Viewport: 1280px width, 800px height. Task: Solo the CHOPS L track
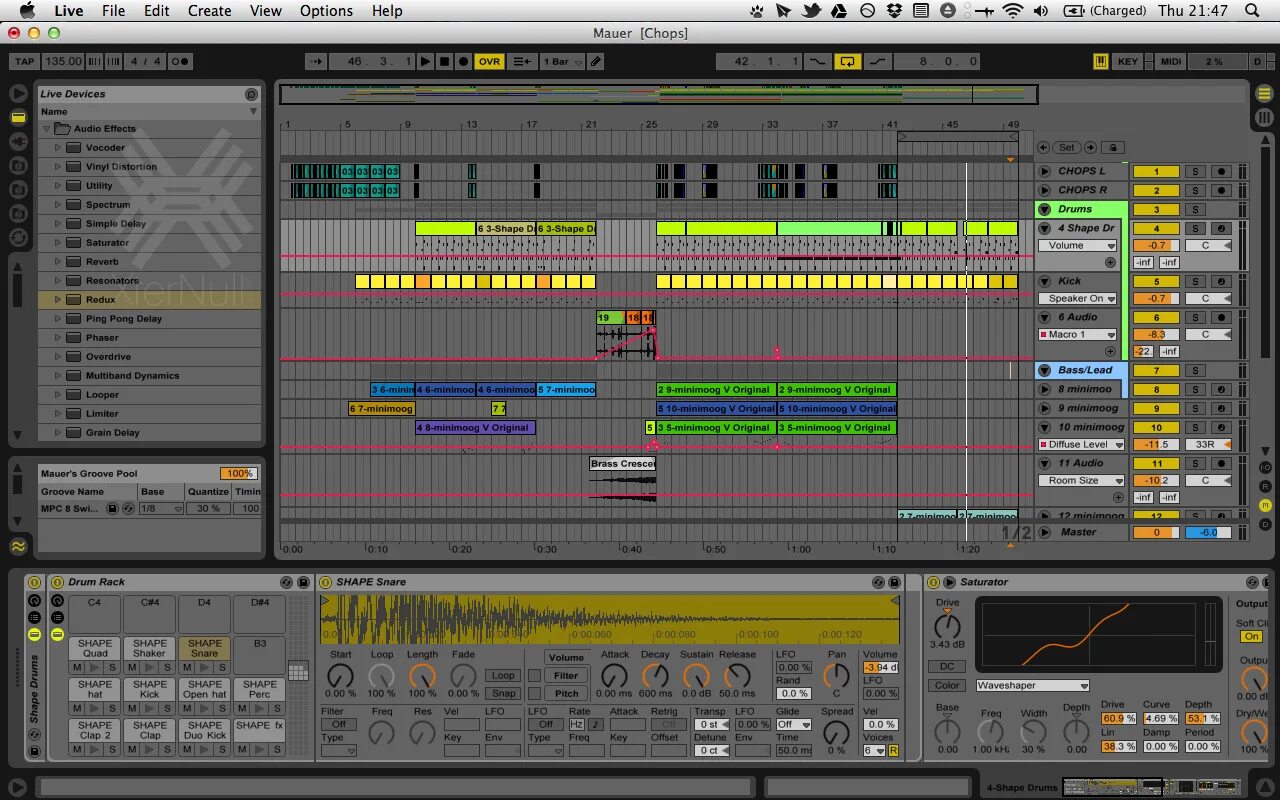click(x=1194, y=172)
